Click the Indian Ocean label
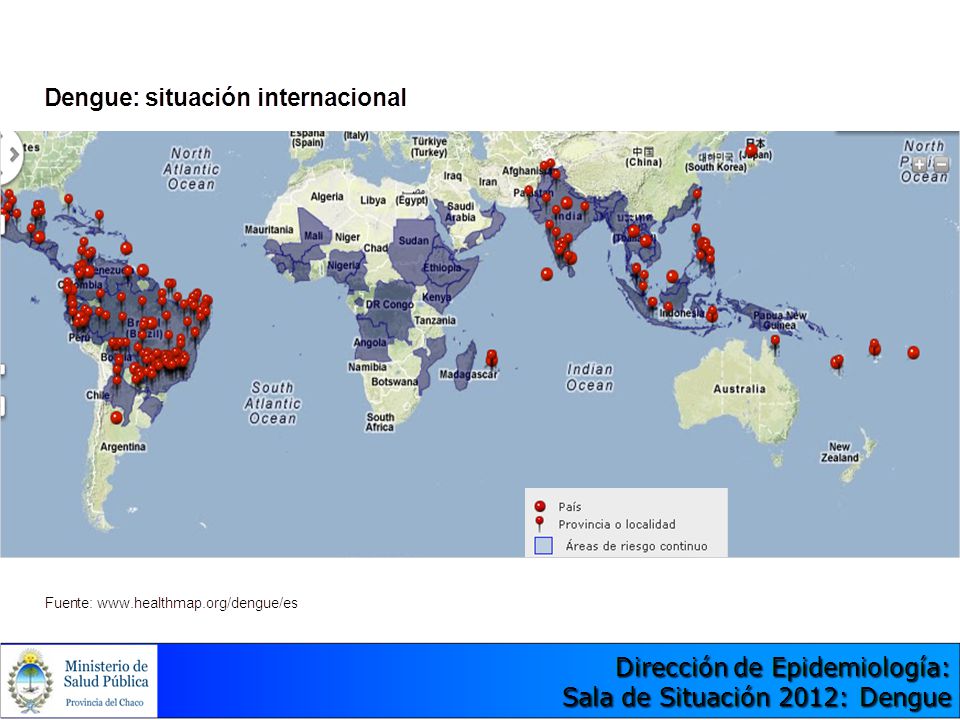The image size is (960, 720). pos(590,377)
